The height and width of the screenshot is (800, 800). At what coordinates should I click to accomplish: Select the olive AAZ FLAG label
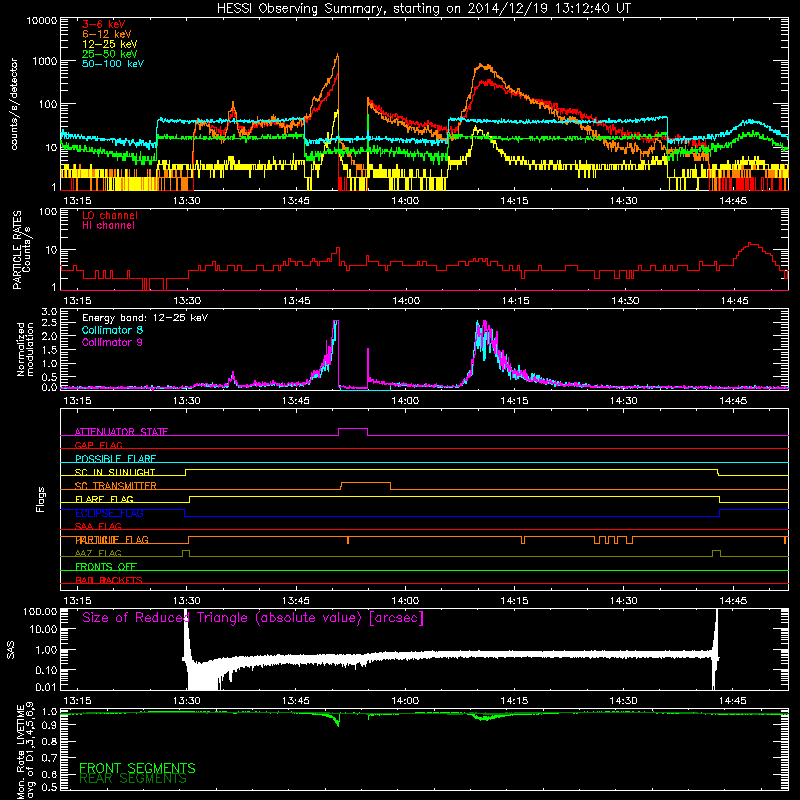tap(98, 553)
